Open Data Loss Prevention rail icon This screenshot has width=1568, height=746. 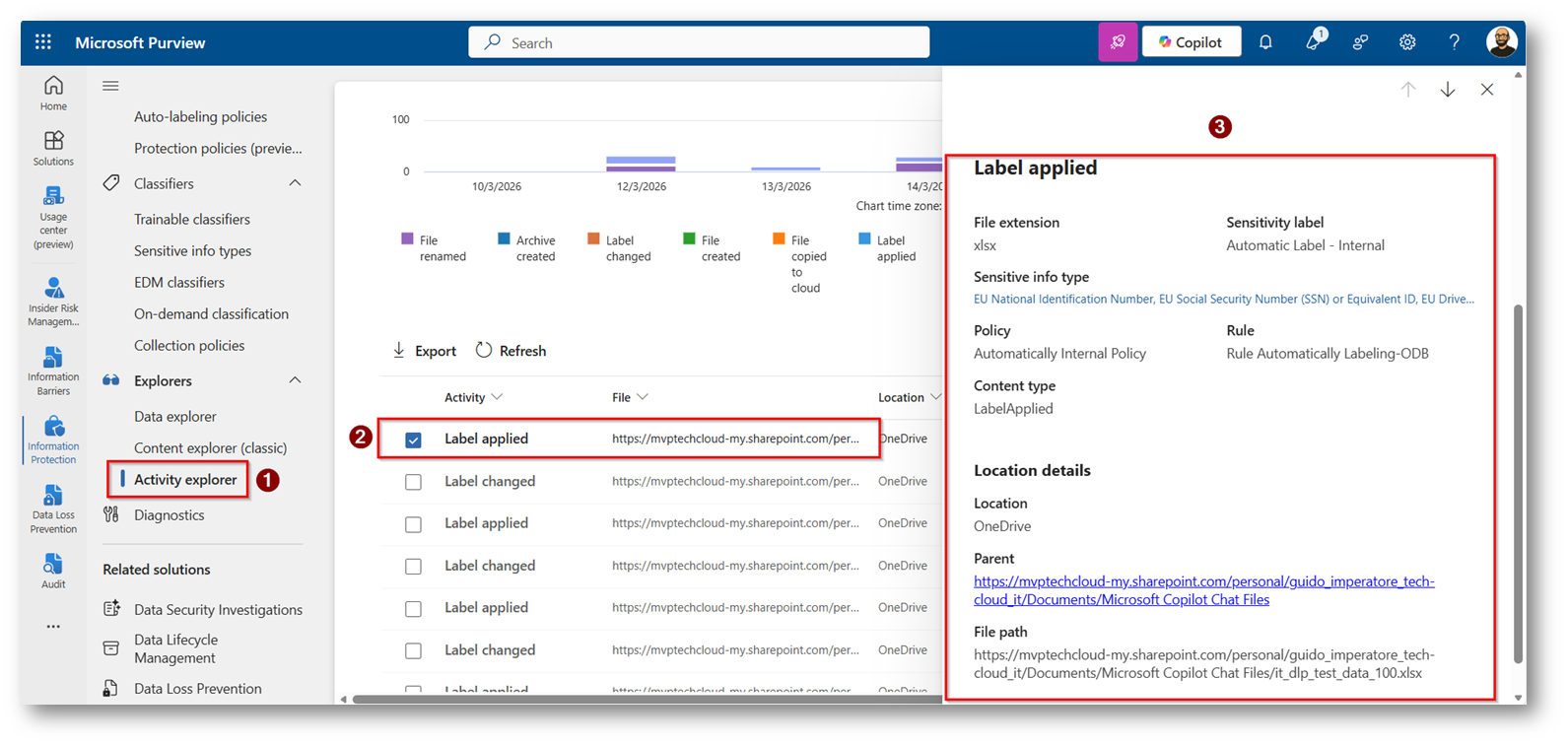53,509
